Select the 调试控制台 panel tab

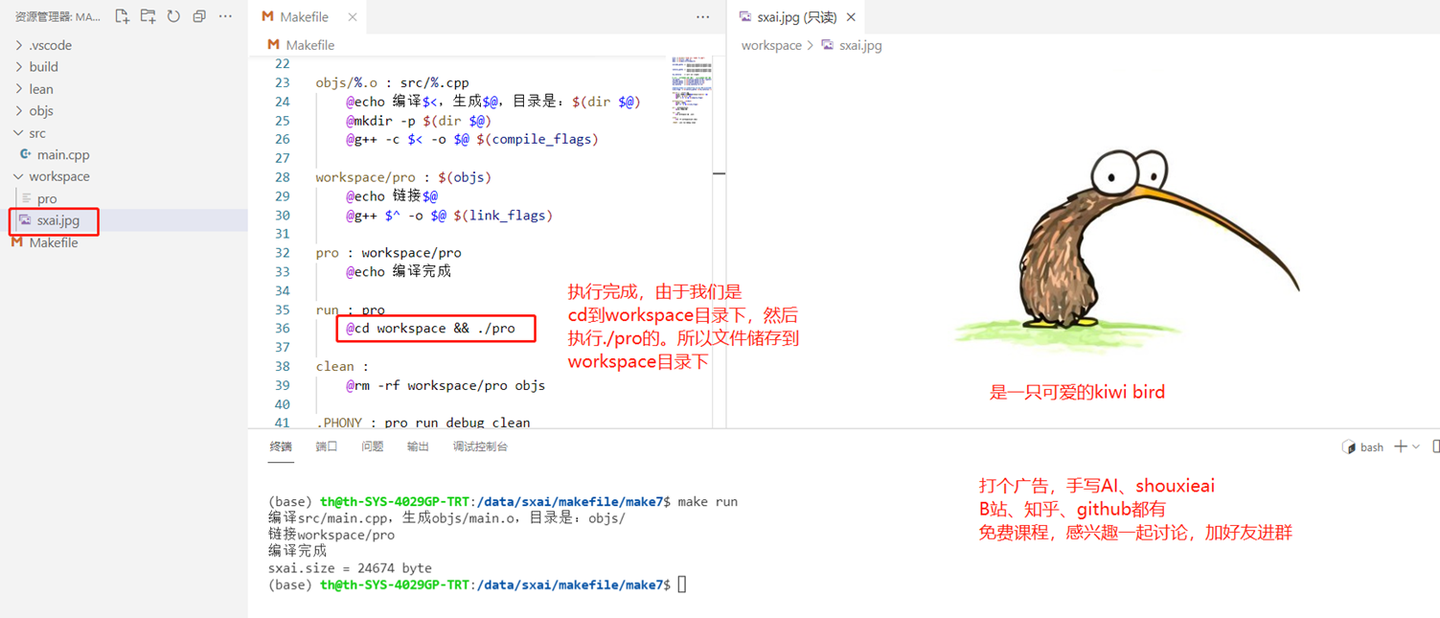(x=480, y=446)
